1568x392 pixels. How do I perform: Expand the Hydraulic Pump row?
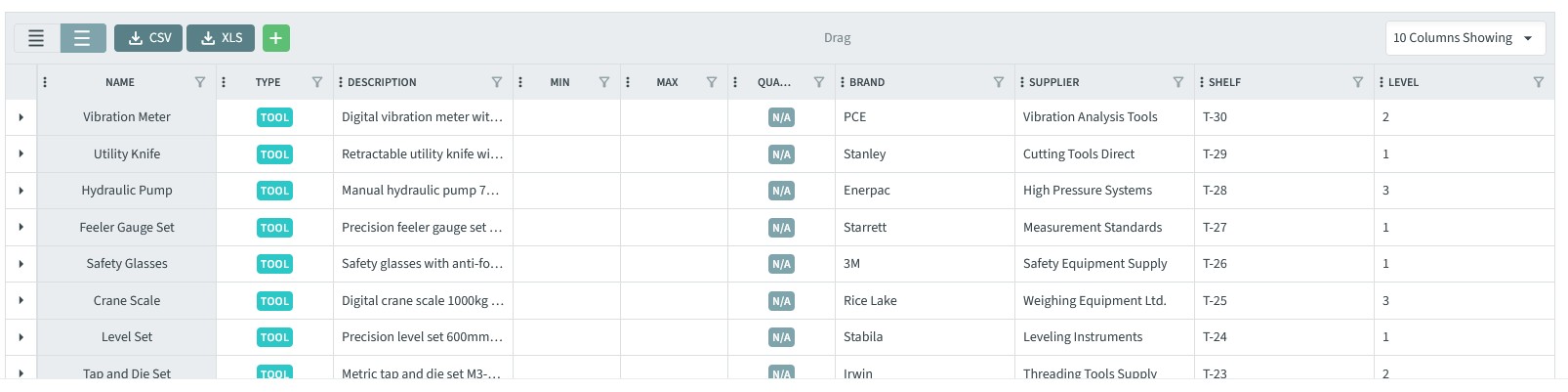pos(21,191)
